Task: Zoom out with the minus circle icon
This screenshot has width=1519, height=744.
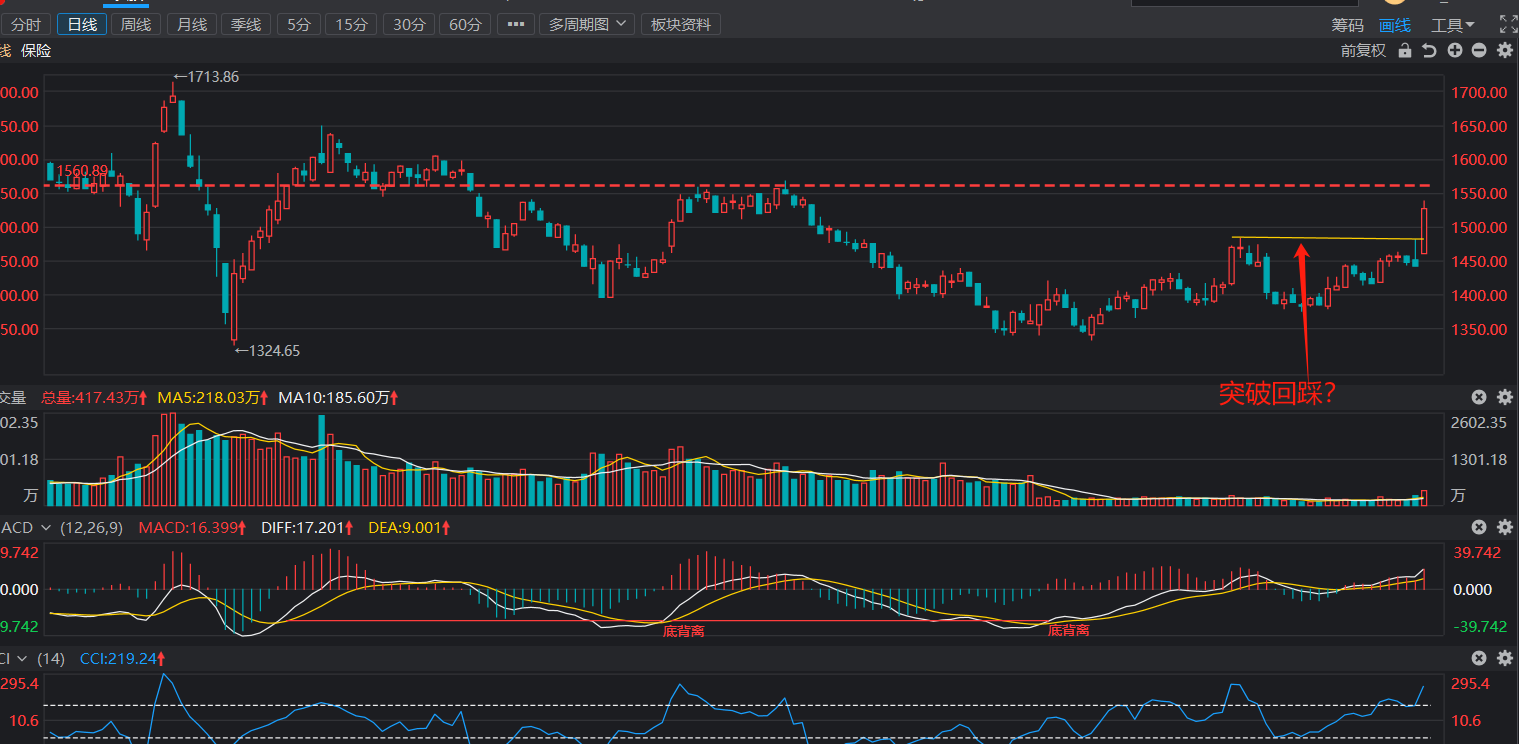Action: coord(1479,51)
